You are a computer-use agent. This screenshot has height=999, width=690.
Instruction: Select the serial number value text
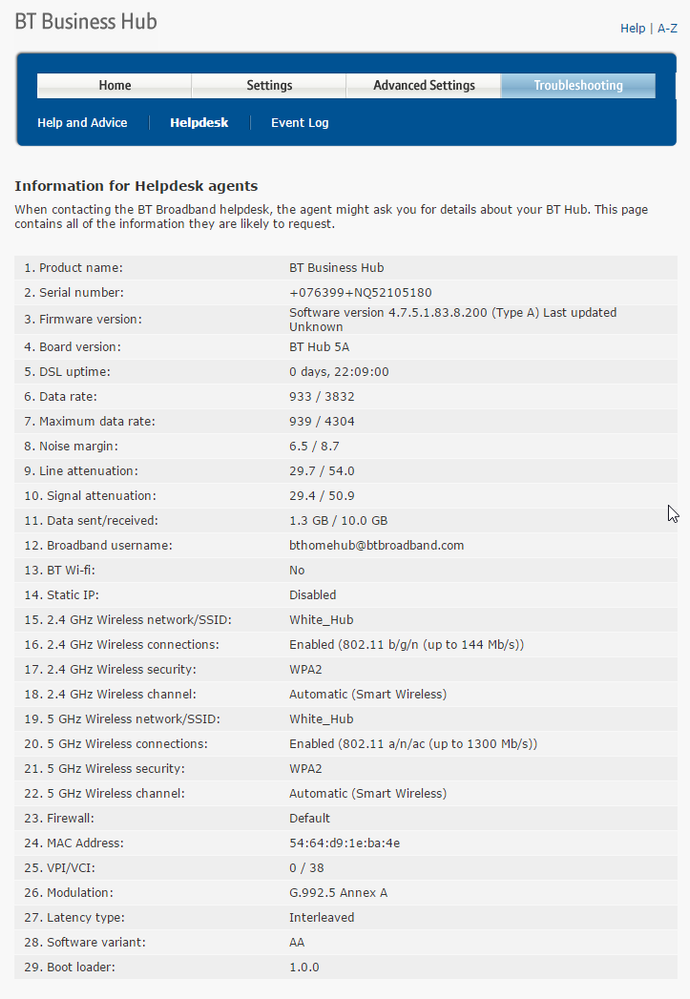(x=361, y=292)
